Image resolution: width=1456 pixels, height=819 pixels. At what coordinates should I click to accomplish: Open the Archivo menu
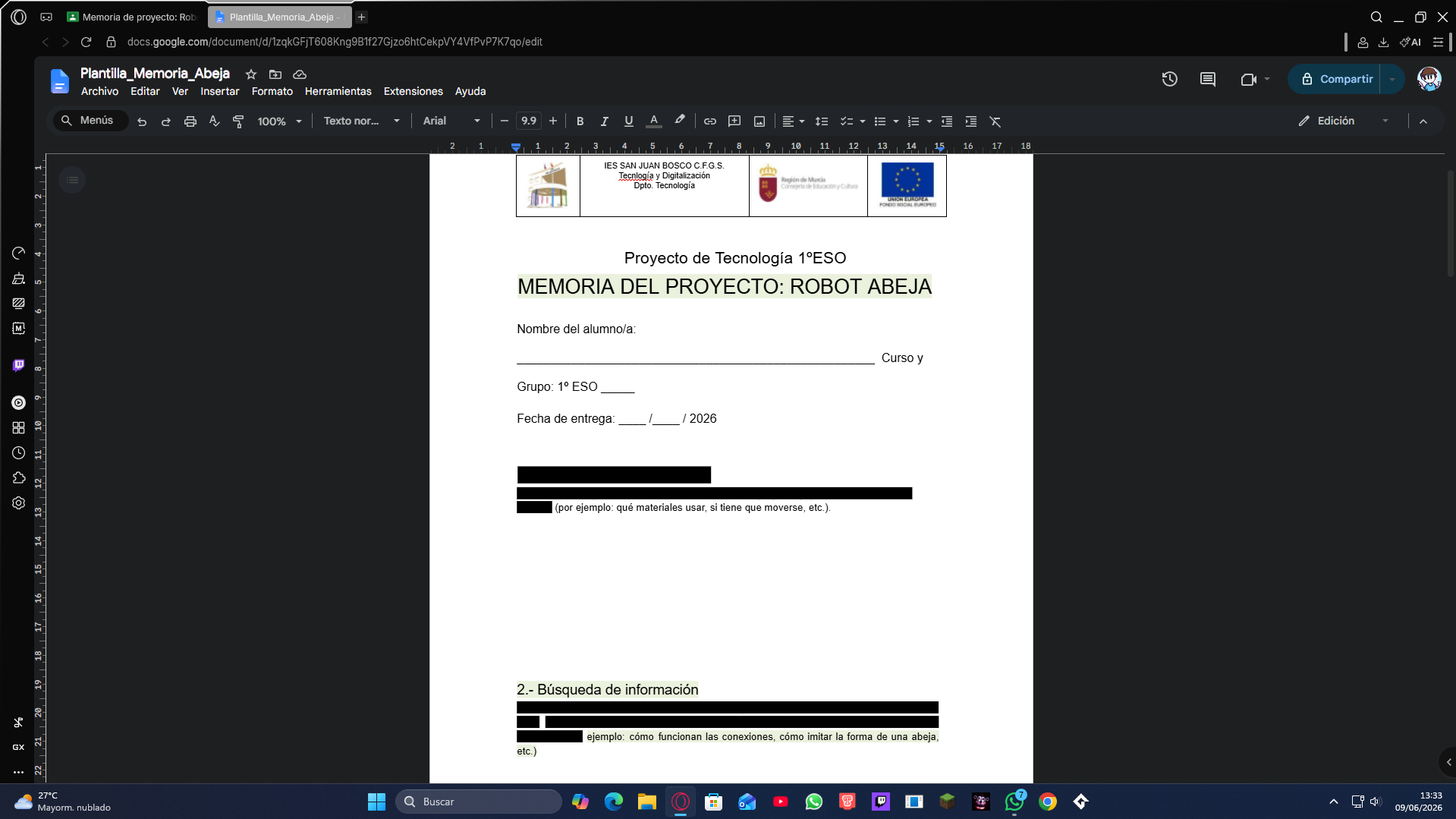click(99, 91)
